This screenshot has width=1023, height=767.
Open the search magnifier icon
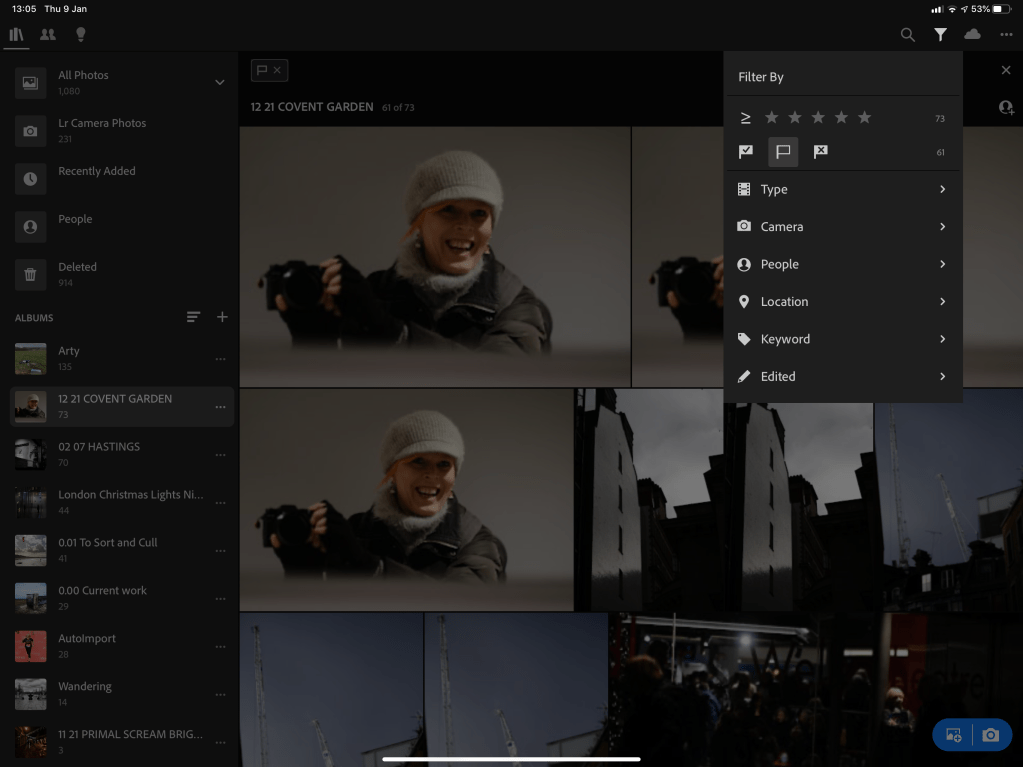[x=907, y=35]
